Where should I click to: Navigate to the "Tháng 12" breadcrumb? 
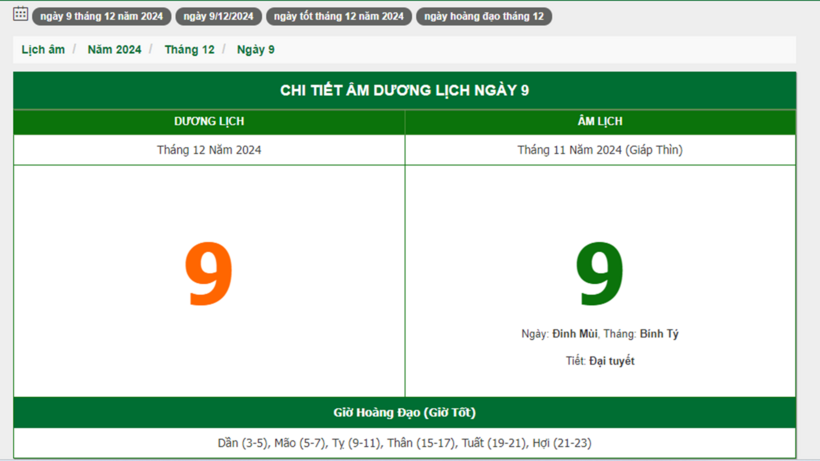[x=189, y=49]
